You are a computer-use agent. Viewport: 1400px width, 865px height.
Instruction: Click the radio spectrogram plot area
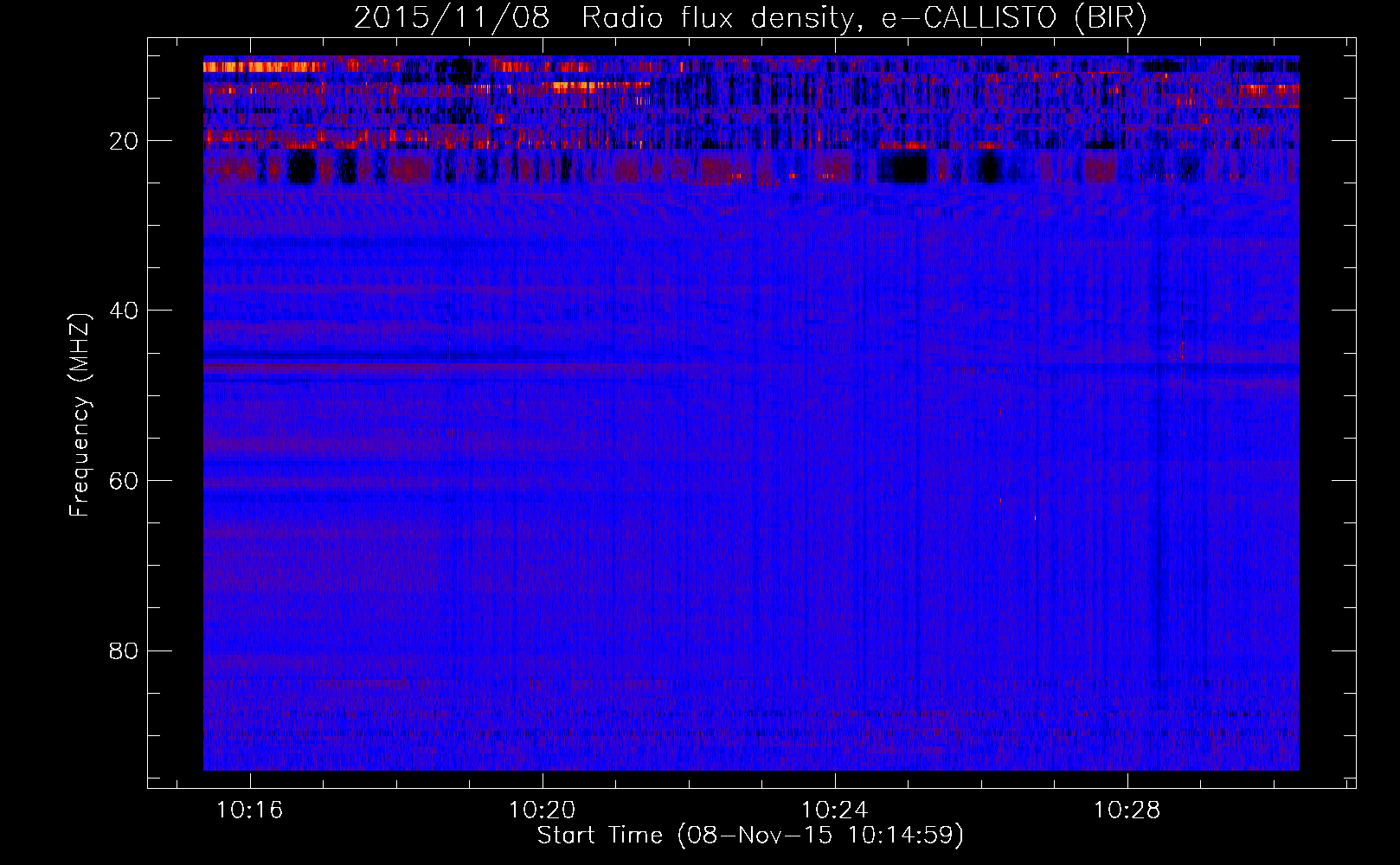751,413
